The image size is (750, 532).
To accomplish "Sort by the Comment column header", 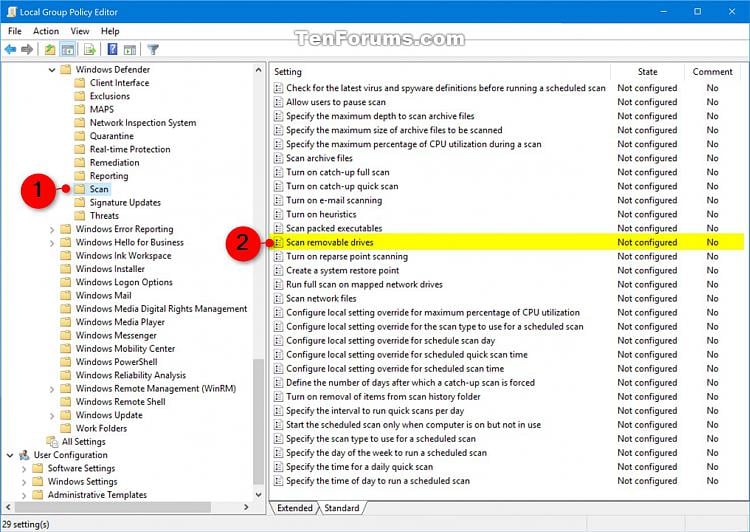I will point(712,72).
